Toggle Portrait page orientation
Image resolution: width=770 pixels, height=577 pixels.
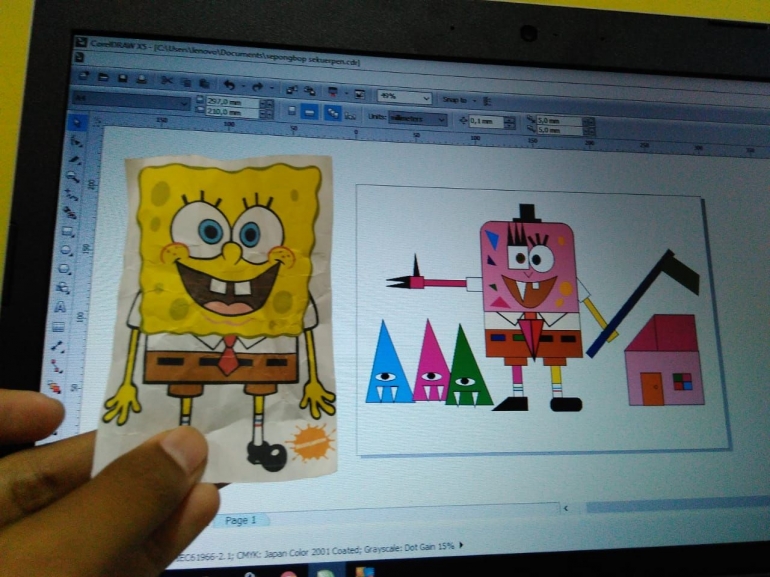pyautogui.click(x=291, y=110)
